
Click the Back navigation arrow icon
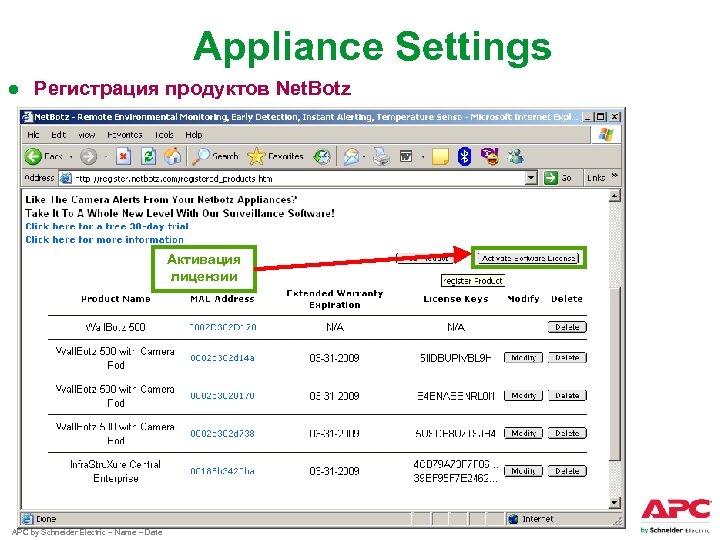tap(33, 157)
